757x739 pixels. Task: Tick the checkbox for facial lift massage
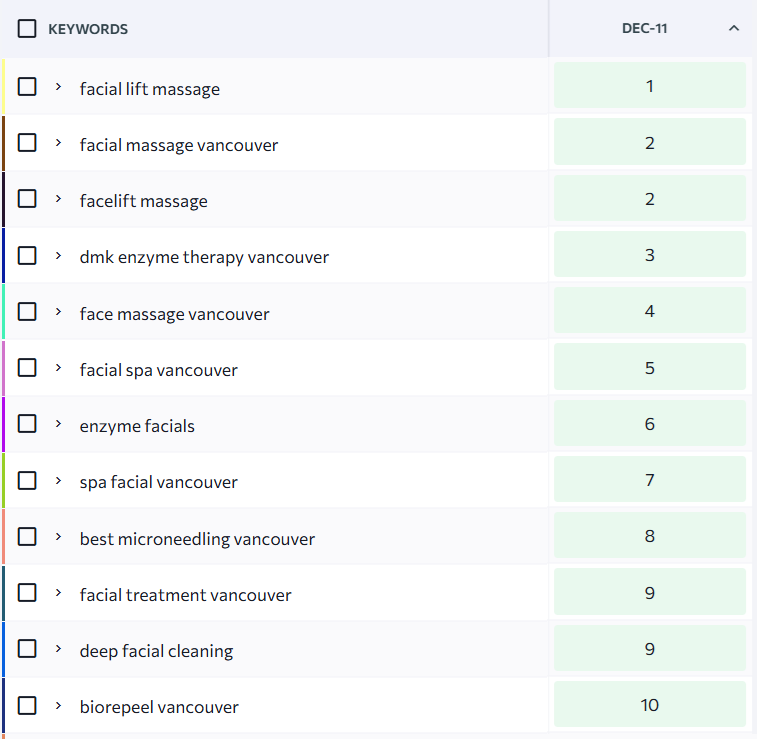[x=27, y=87]
